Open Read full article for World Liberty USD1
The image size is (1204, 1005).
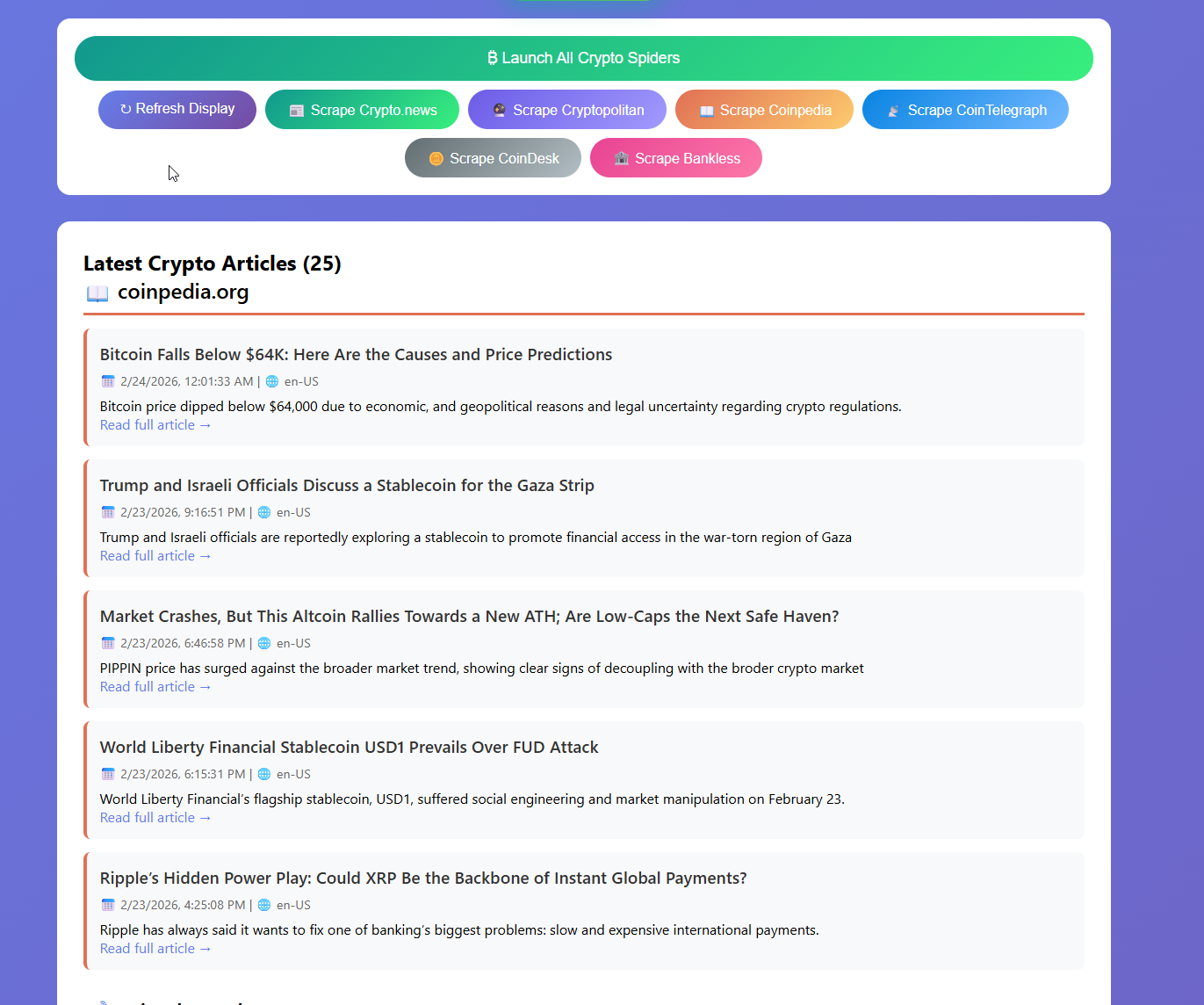155,818
